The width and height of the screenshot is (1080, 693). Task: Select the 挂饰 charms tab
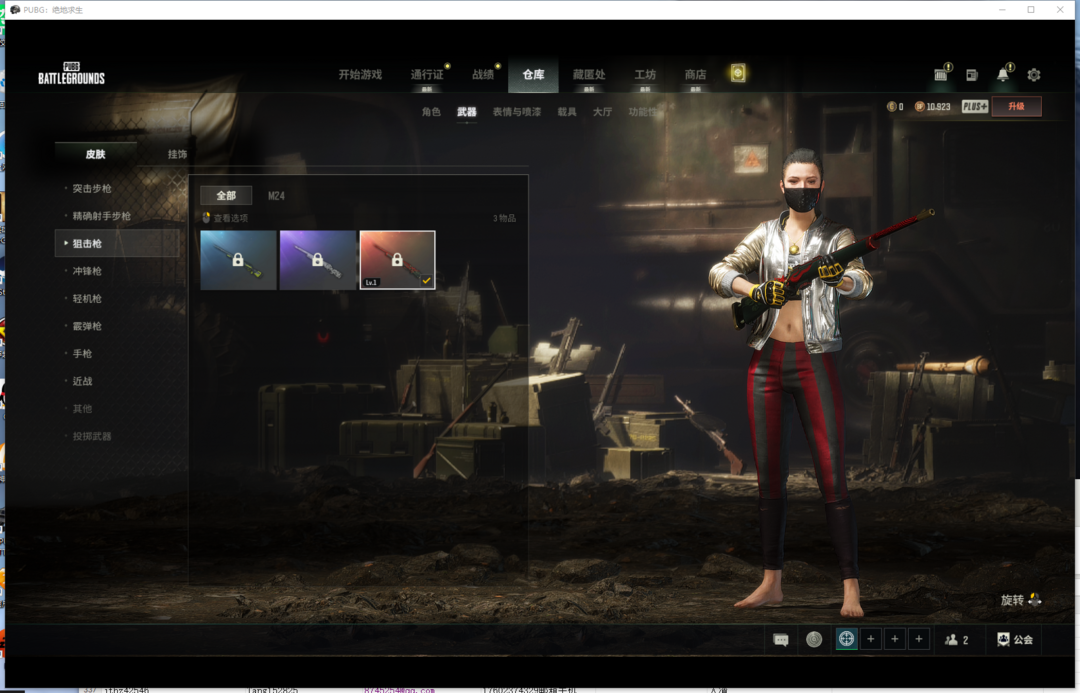(177, 154)
